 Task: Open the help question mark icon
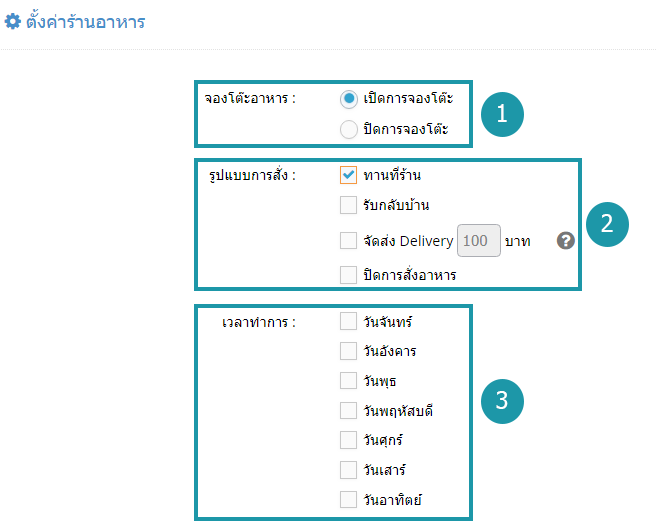pyautogui.click(x=565, y=241)
